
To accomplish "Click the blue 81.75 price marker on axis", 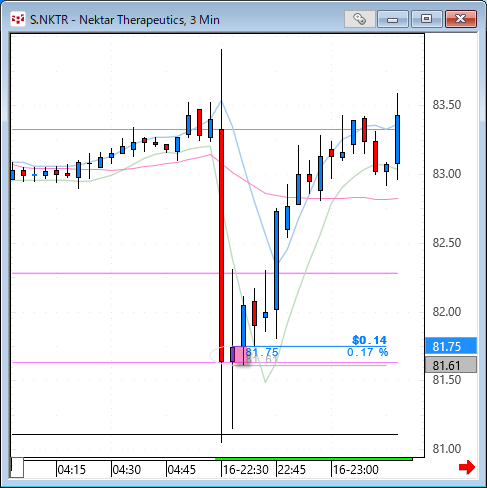I will pyautogui.click(x=451, y=346).
